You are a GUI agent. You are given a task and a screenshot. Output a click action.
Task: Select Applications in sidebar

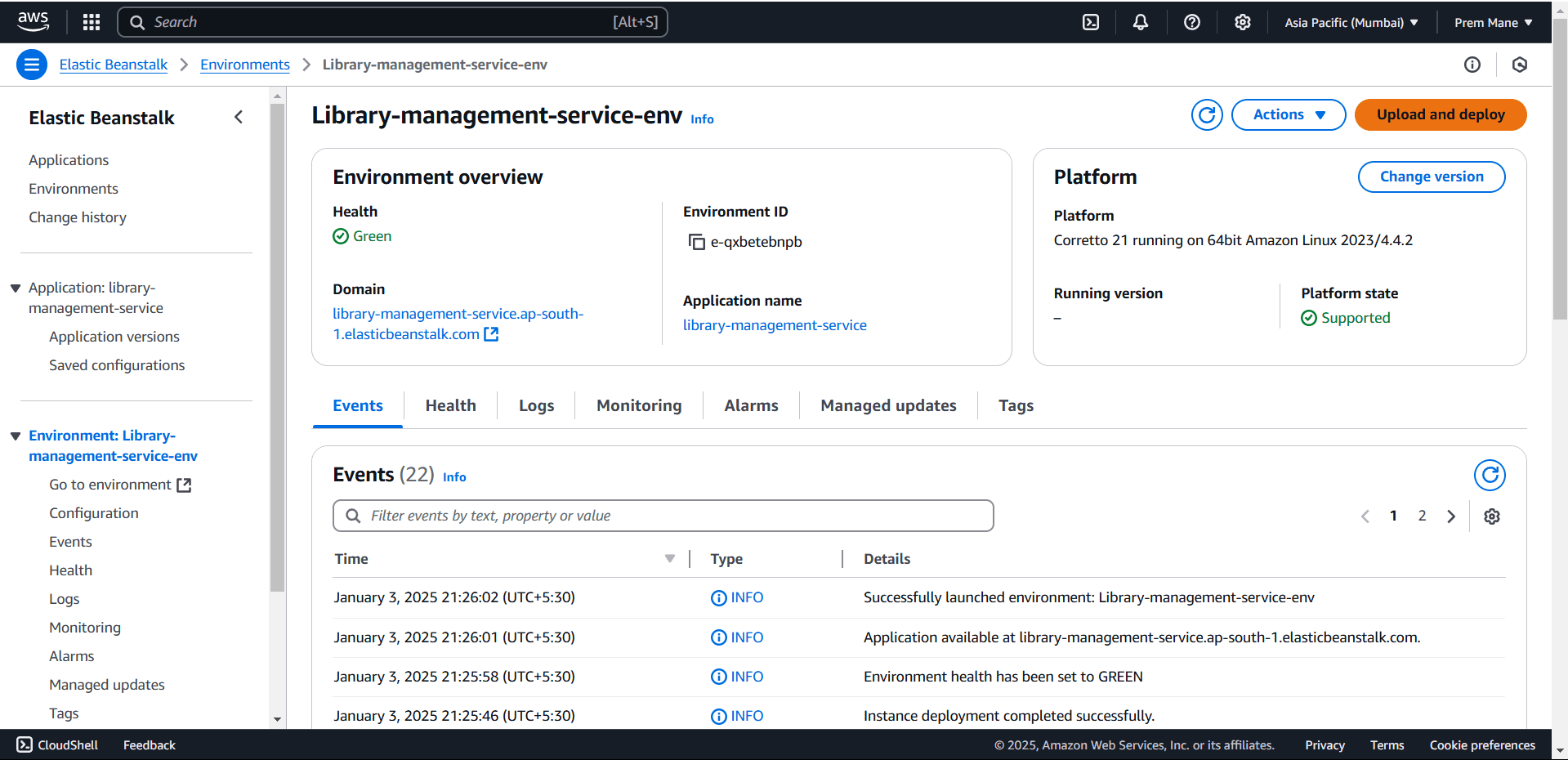pos(69,160)
